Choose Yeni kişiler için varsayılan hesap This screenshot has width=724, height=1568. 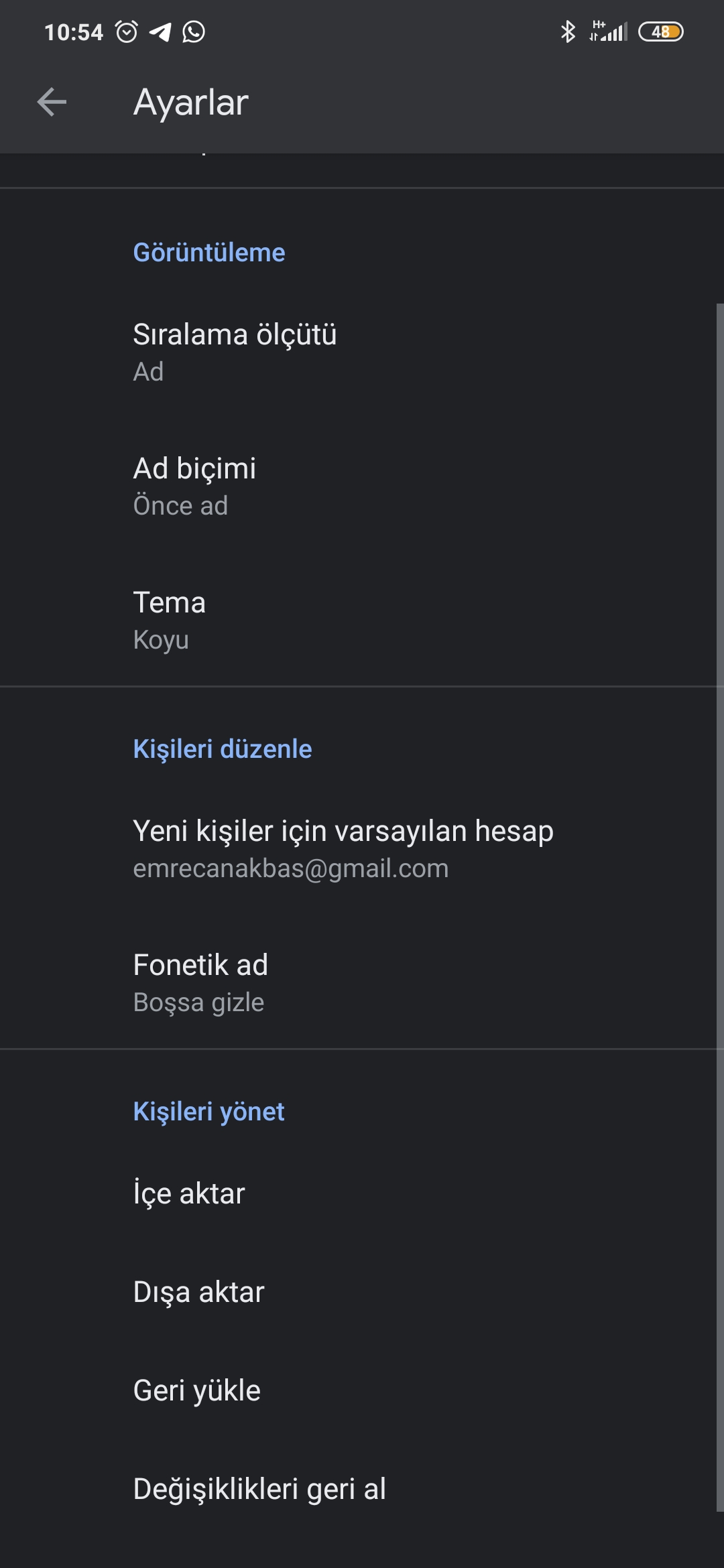[362, 848]
